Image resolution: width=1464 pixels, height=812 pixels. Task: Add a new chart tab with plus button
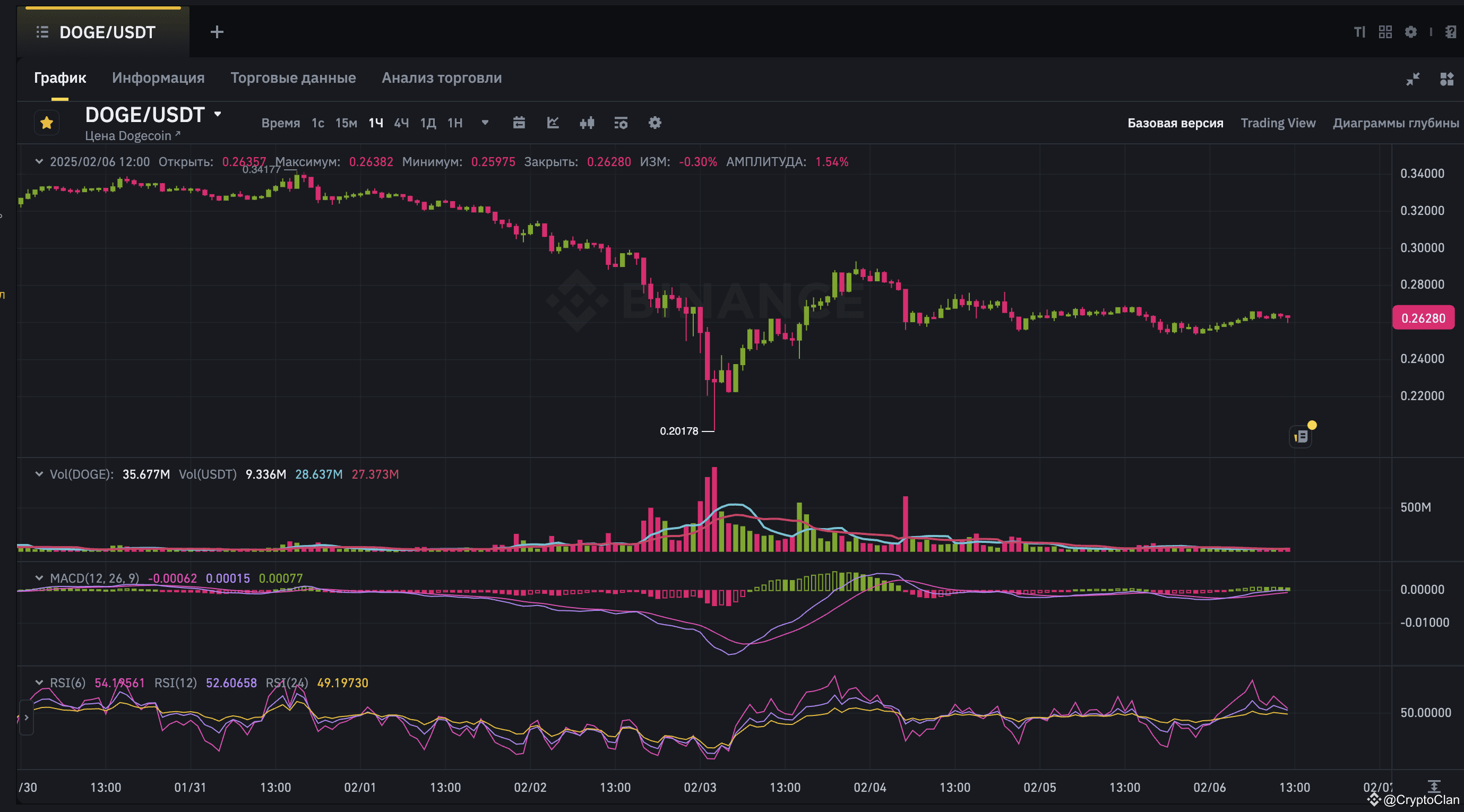click(x=217, y=32)
